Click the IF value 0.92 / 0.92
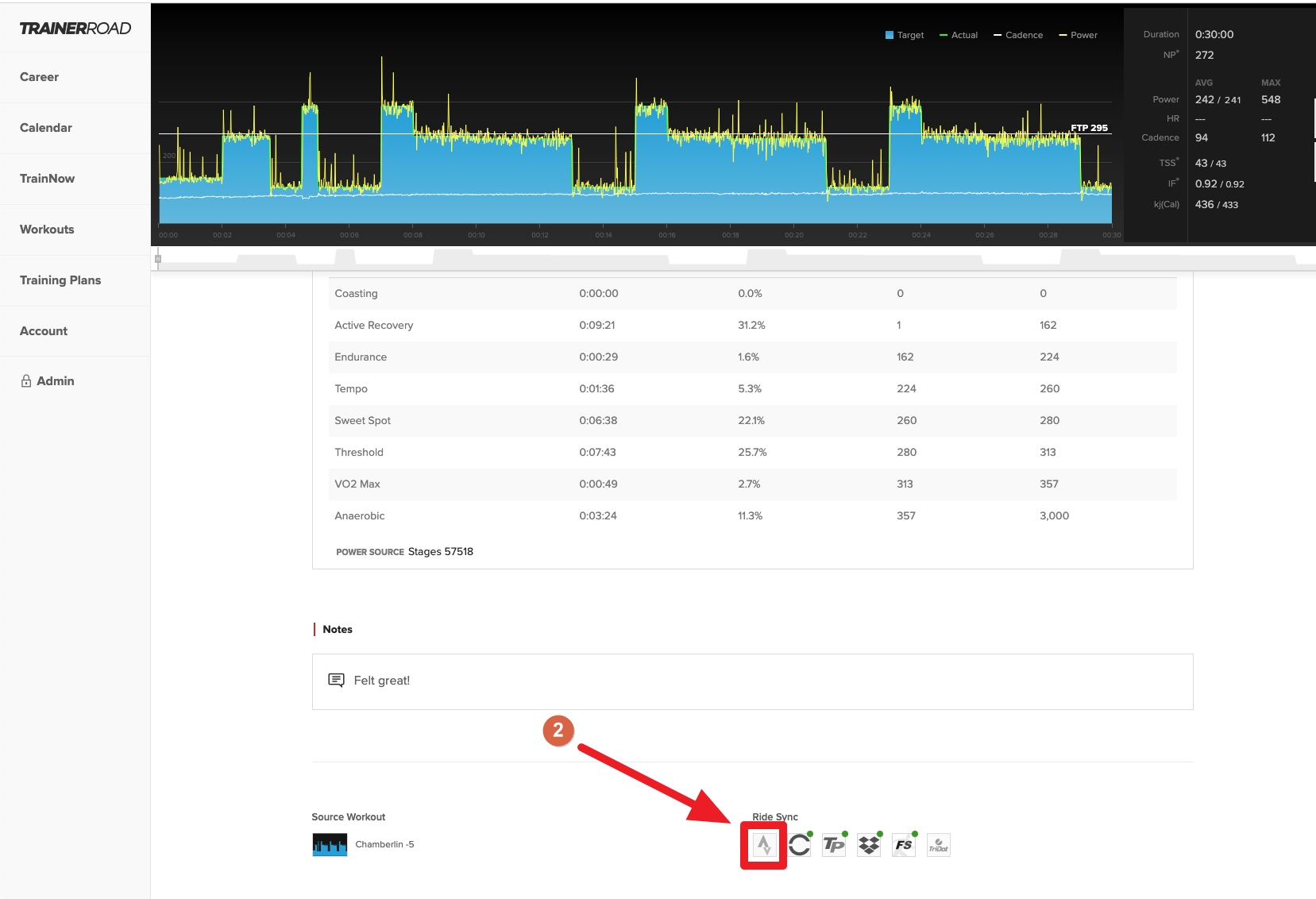This screenshot has width=1316, height=899. point(1220,183)
